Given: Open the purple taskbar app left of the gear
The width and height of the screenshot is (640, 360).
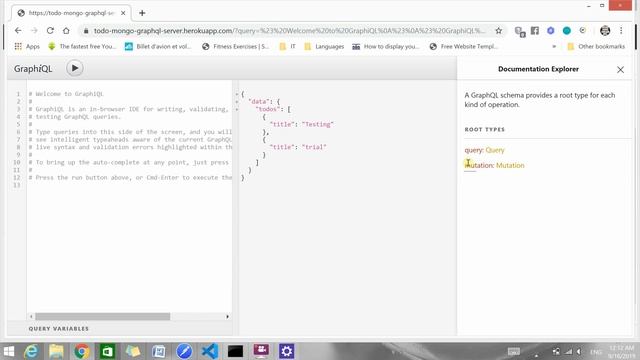Looking at the screenshot, I should (x=261, y=351).
